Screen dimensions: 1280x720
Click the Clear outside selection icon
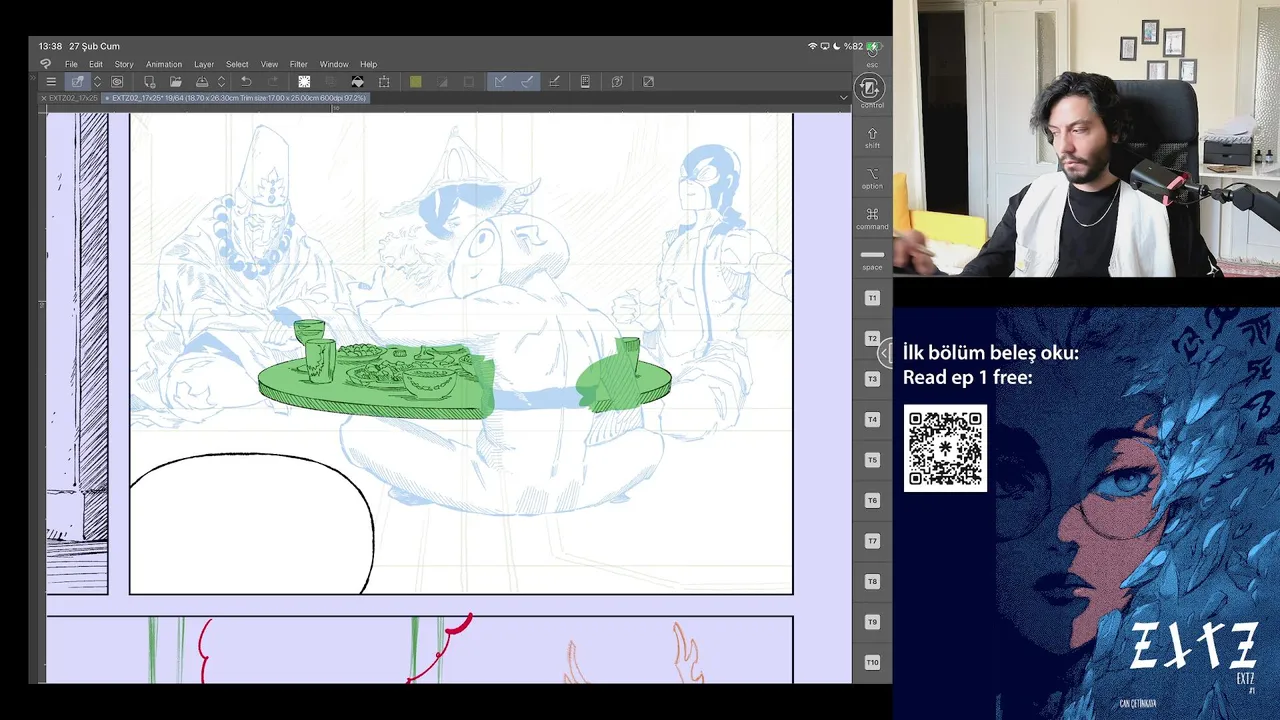click(x=331, y=81)
